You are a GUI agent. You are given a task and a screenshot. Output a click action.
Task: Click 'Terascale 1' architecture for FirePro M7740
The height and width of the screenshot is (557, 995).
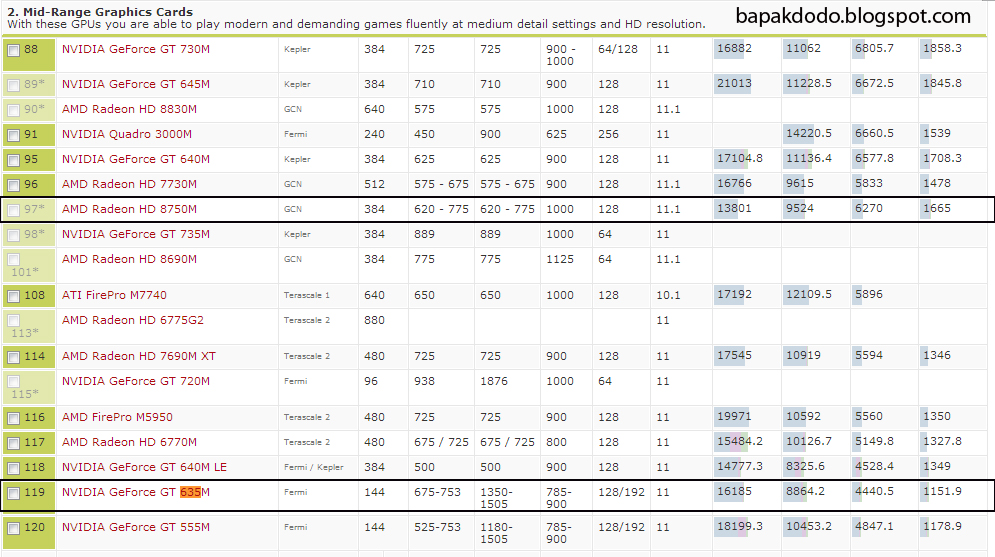pyautogui.click(x=306, y=295)
